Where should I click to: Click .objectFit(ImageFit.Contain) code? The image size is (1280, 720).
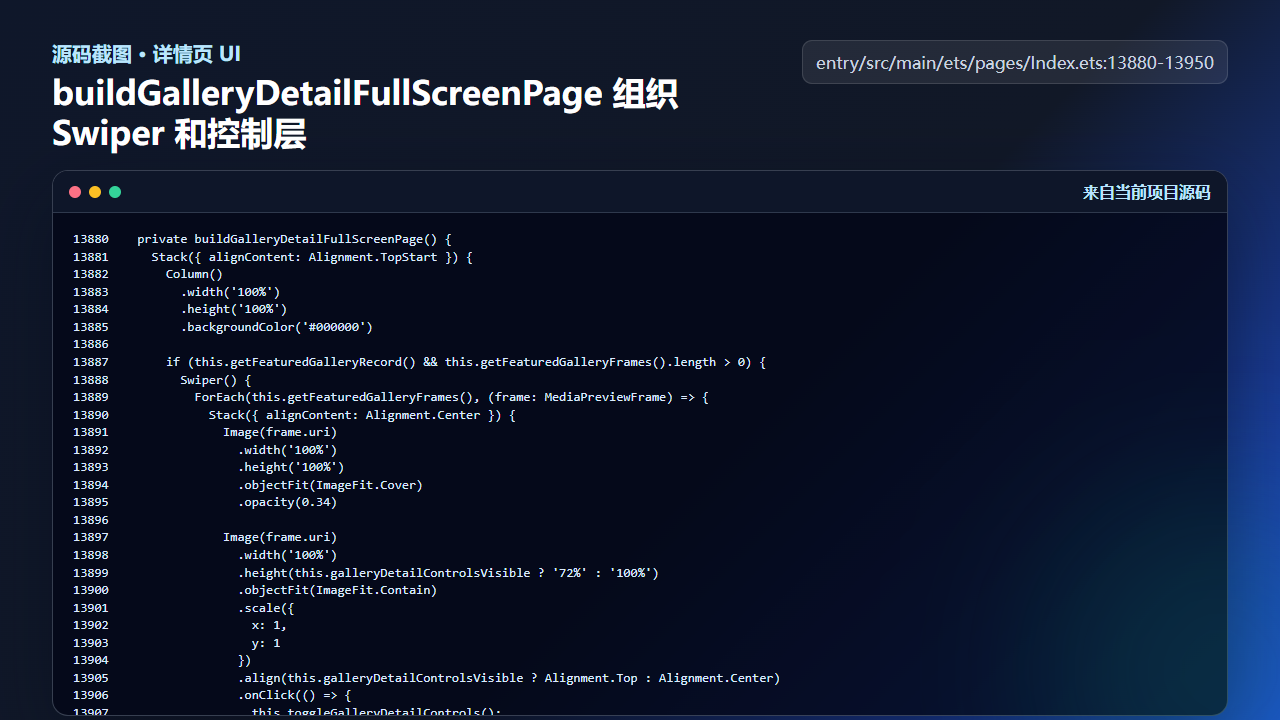[337, 590]
